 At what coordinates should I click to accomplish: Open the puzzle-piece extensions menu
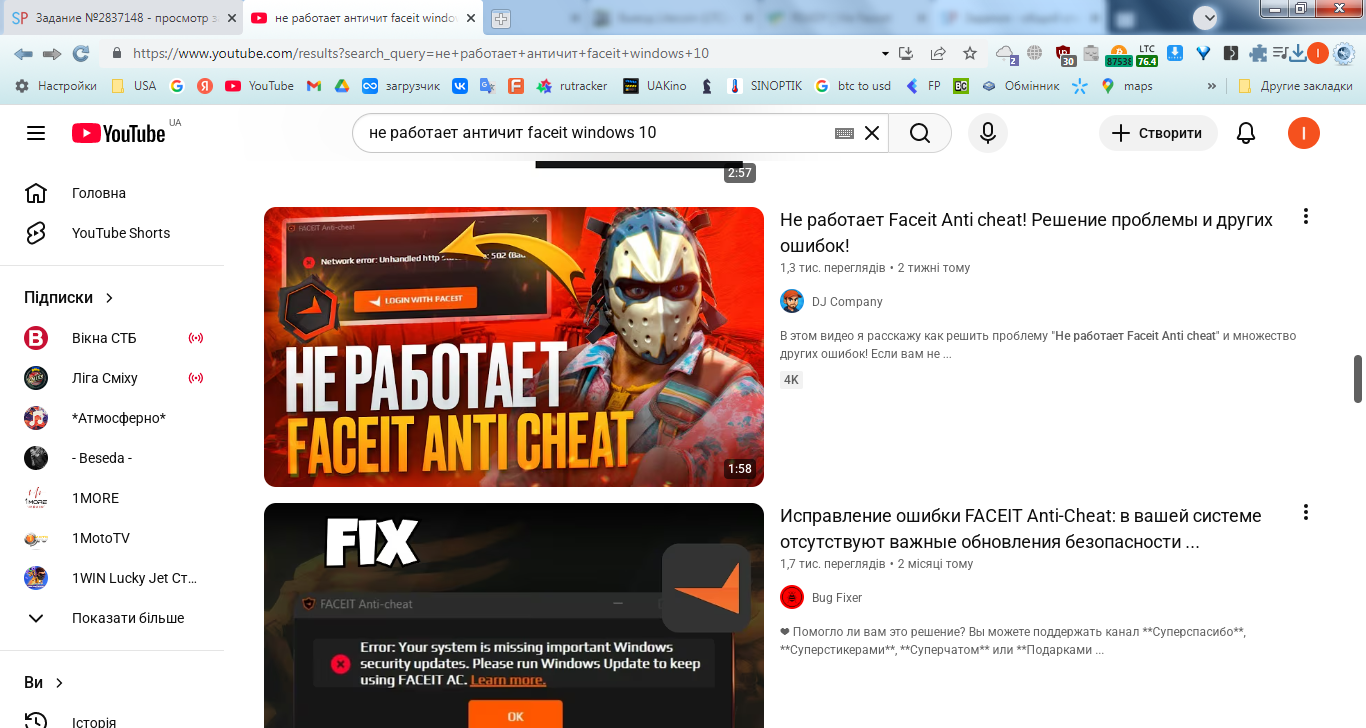1258,53
